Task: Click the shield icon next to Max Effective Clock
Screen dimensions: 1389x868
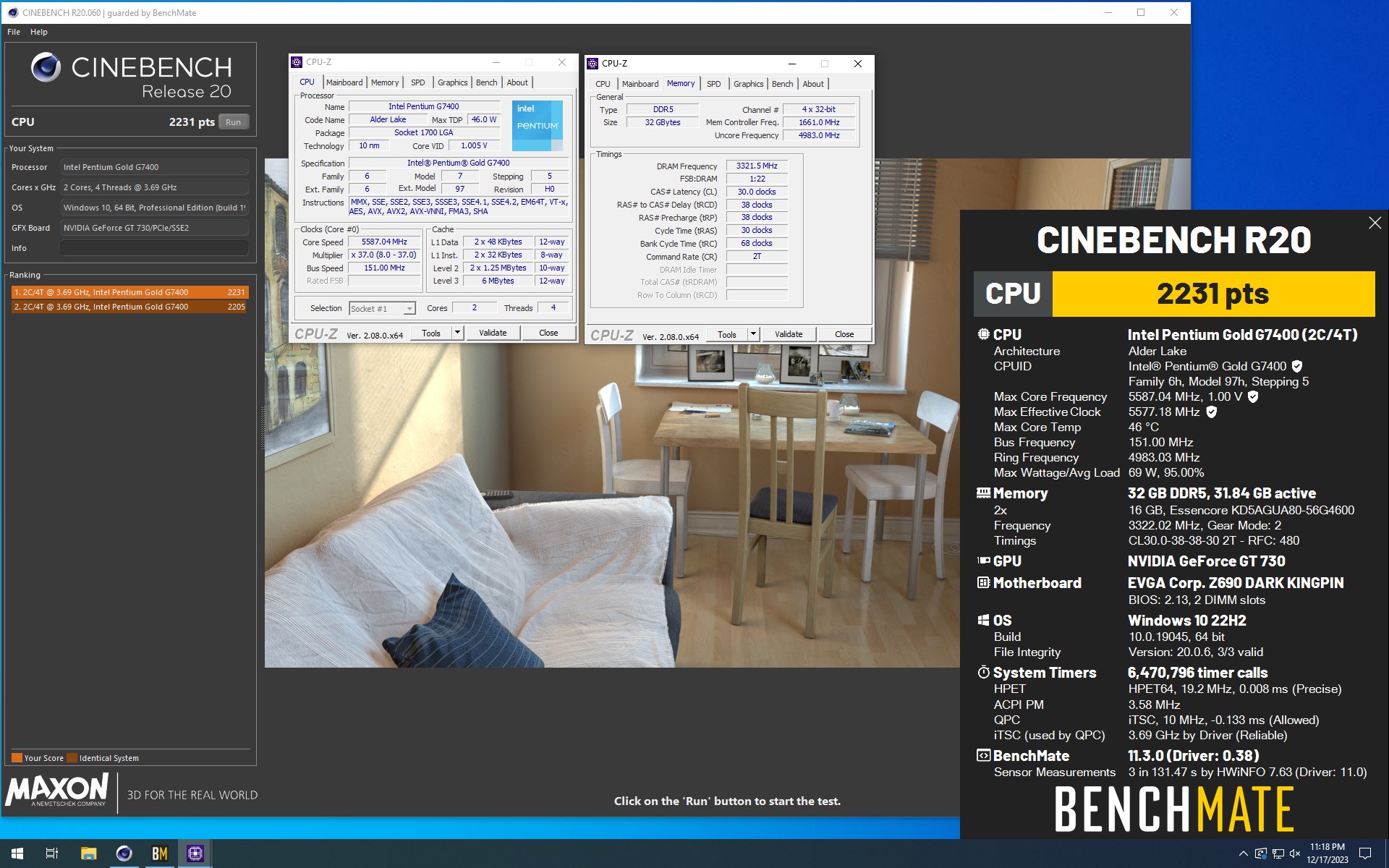Action: [x=1212, y=412]
